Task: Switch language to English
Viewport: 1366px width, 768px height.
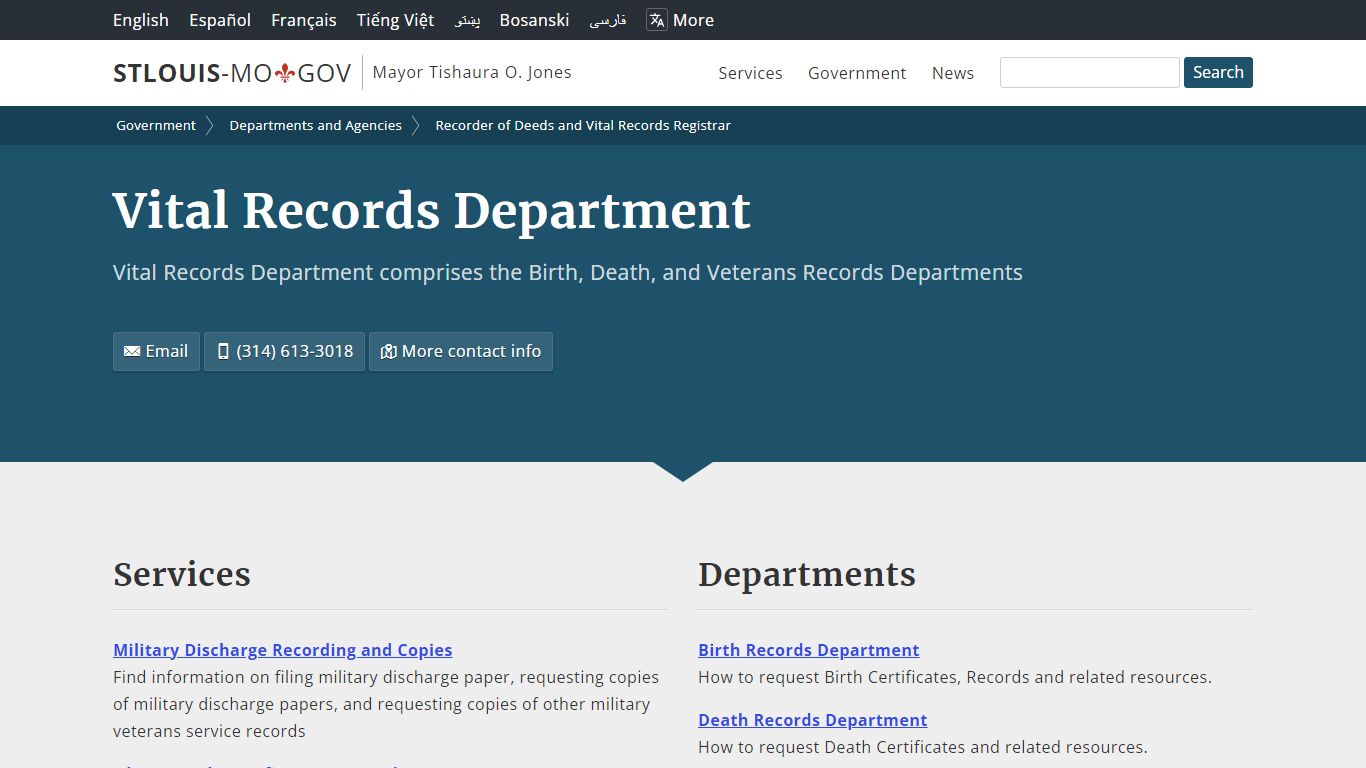Action: [141, 20]
